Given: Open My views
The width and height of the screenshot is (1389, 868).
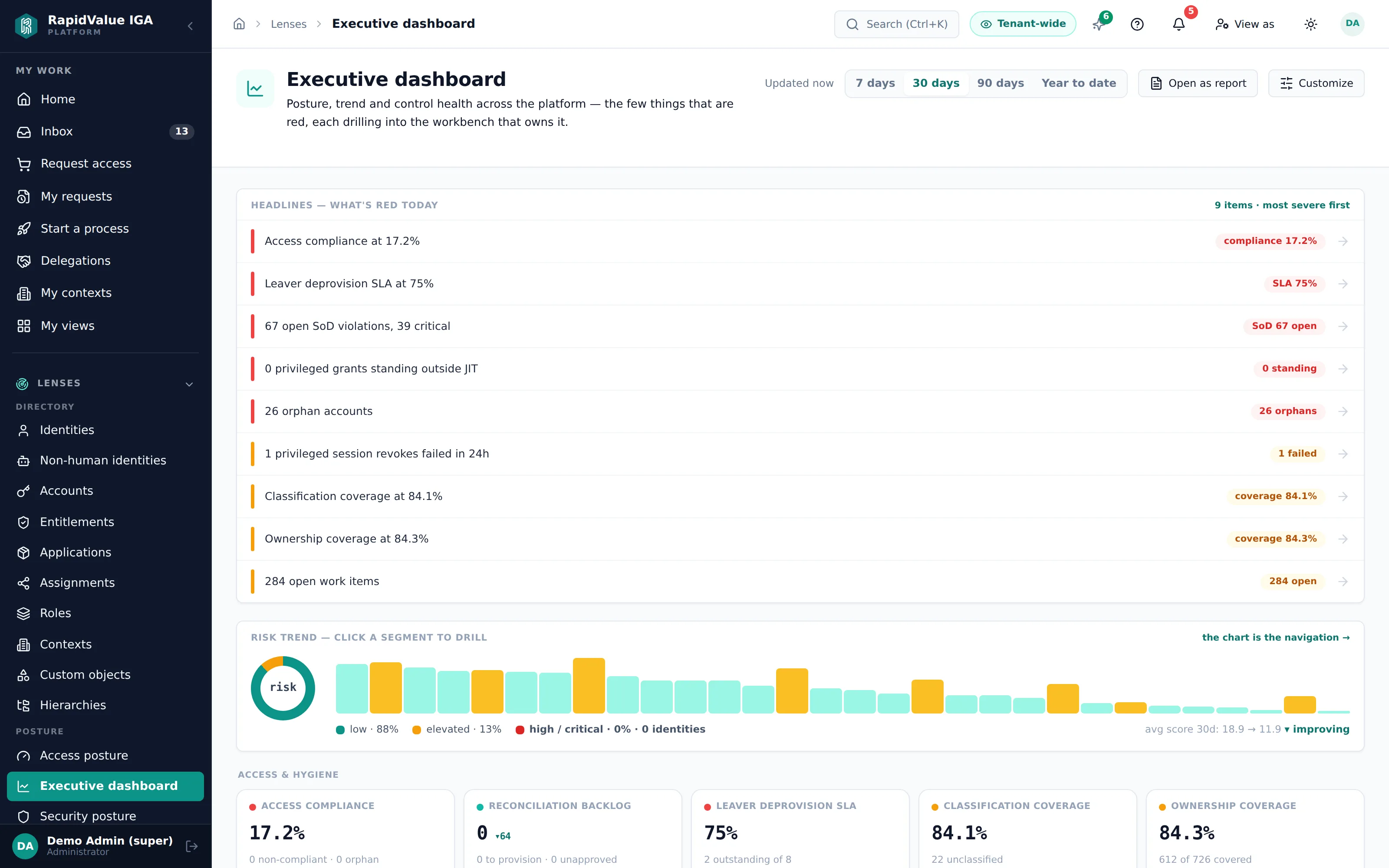Looking at the screenshot, I should pos(105,325).
